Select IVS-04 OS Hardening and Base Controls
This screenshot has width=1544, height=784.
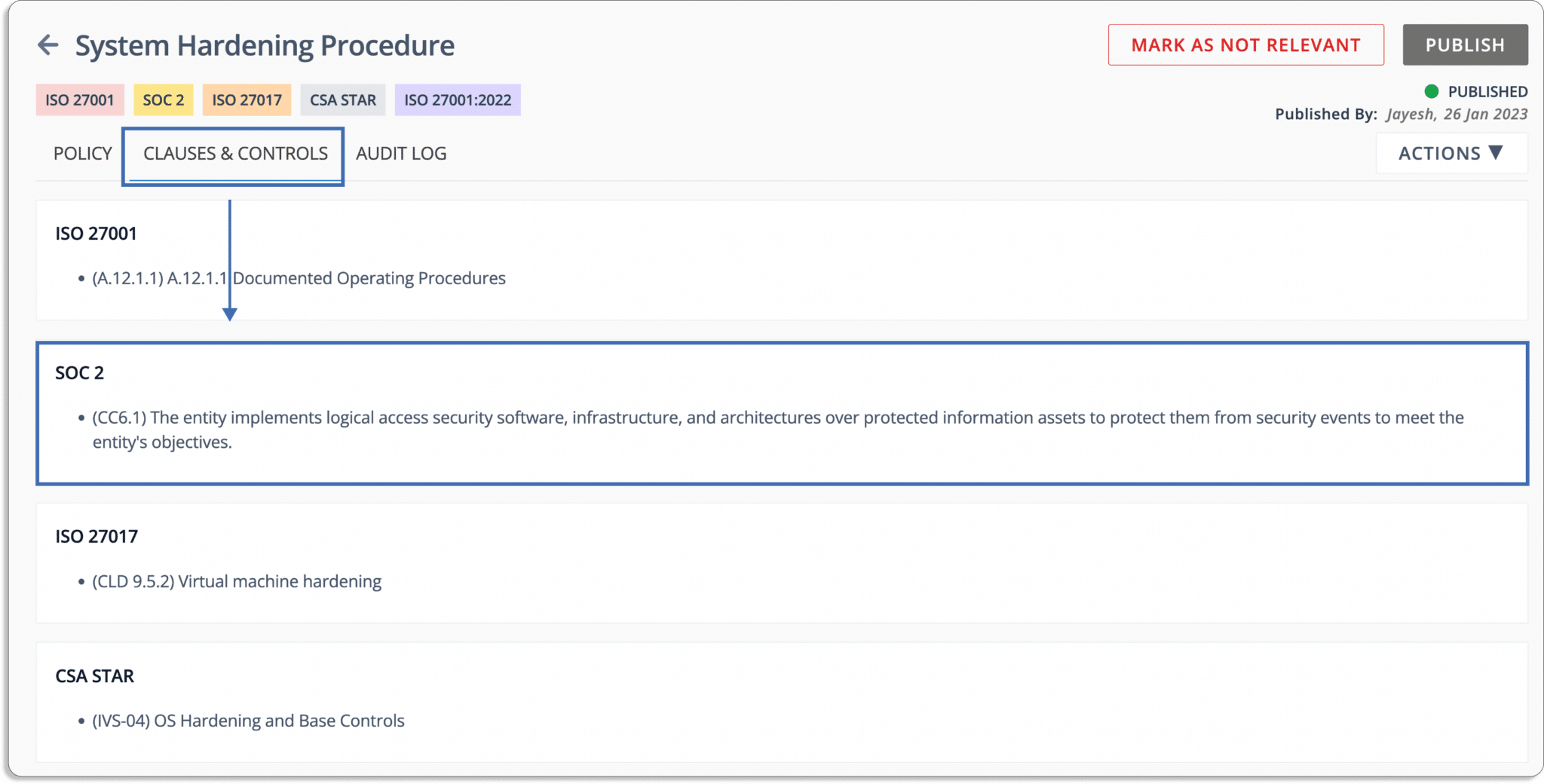[x=248, y=721]
